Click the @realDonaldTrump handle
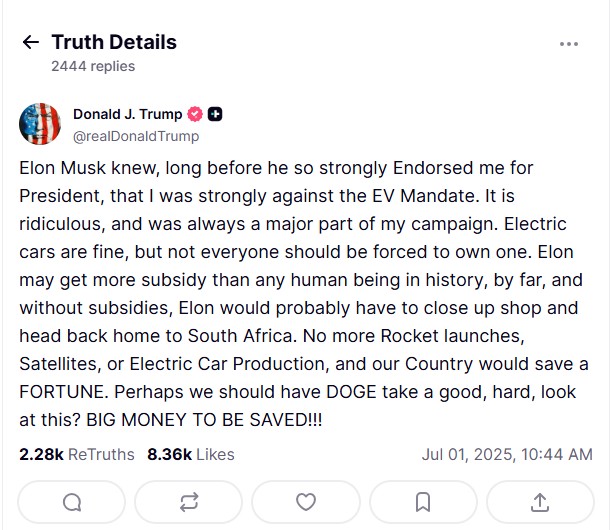Viewport: 610px width, 530px height. click(x=136, y=136)
